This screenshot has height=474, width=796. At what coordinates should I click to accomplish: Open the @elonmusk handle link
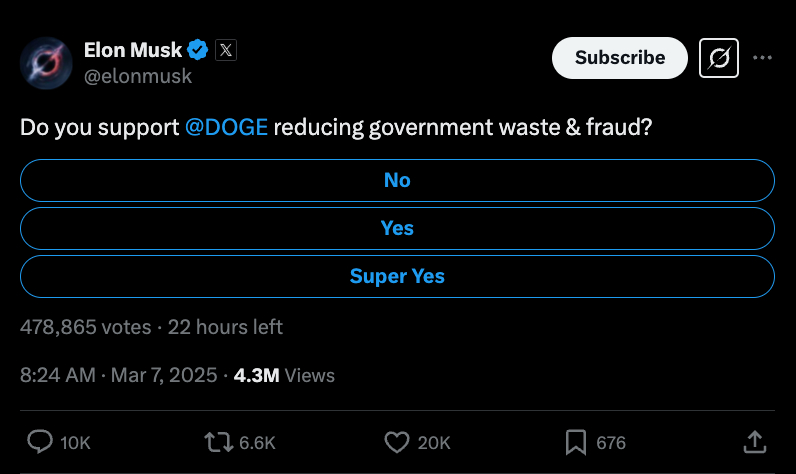coord(138,76)
